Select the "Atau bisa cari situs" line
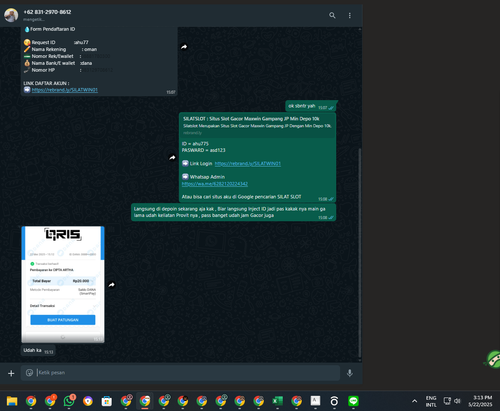 (x=241, y=197)
